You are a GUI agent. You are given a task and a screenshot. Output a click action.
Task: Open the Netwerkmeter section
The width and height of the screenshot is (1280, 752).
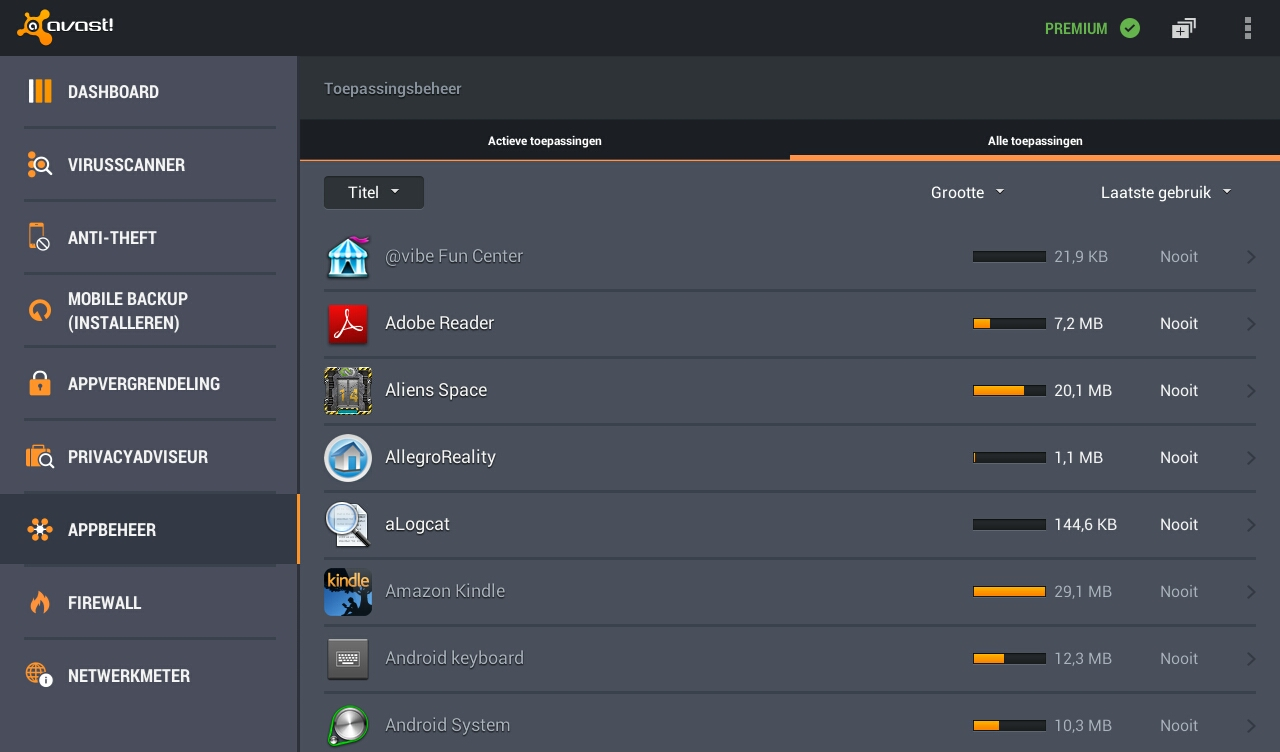149,676
